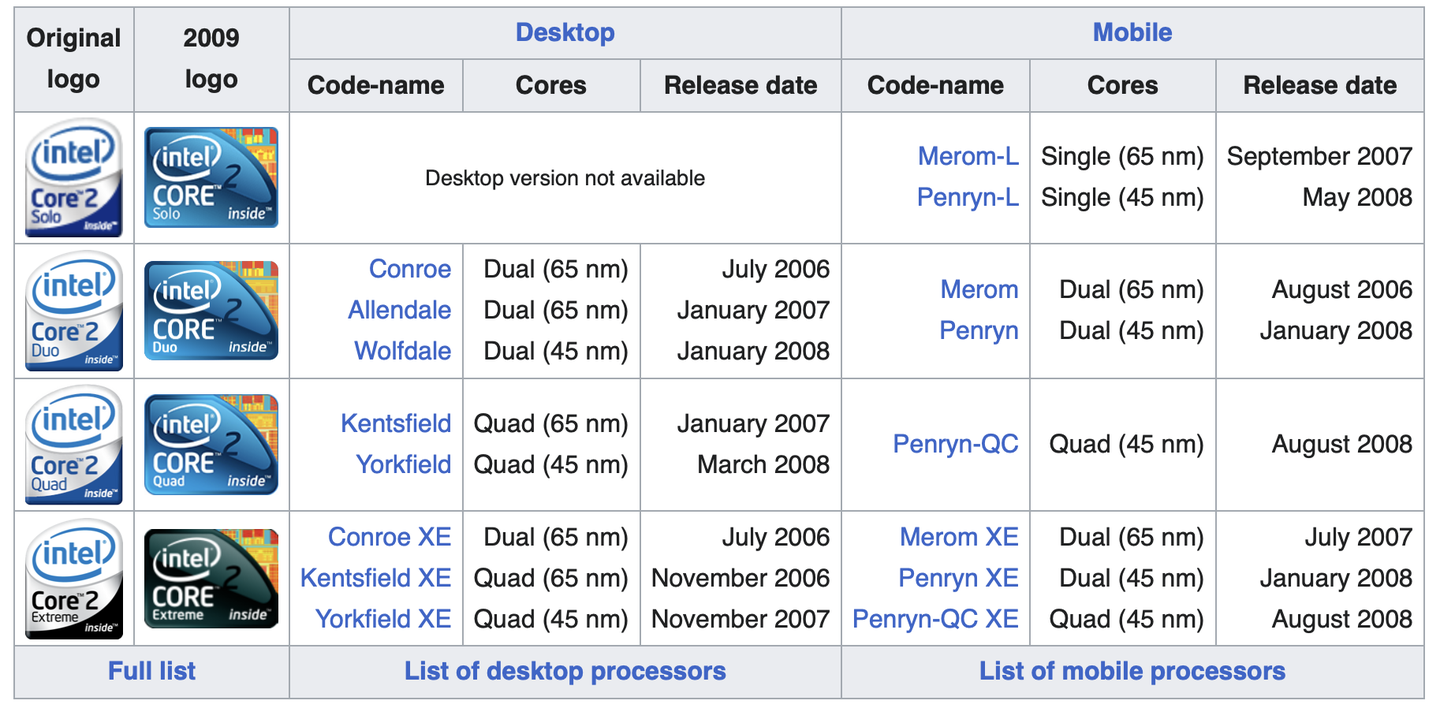Open the Allendale processor link
Viewport: 1440px width, 708px height.
pos(400,310)
